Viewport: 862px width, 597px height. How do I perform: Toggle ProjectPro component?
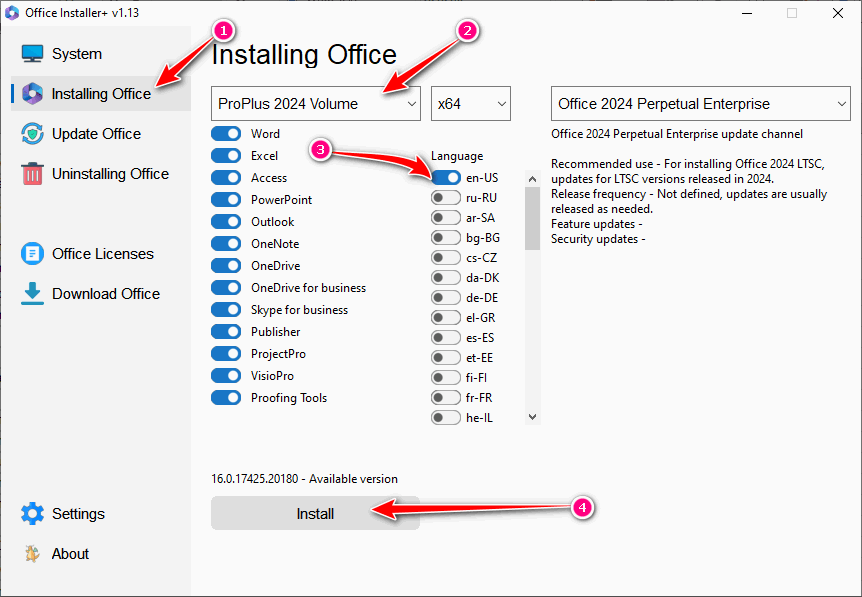[x=226, y=353]
